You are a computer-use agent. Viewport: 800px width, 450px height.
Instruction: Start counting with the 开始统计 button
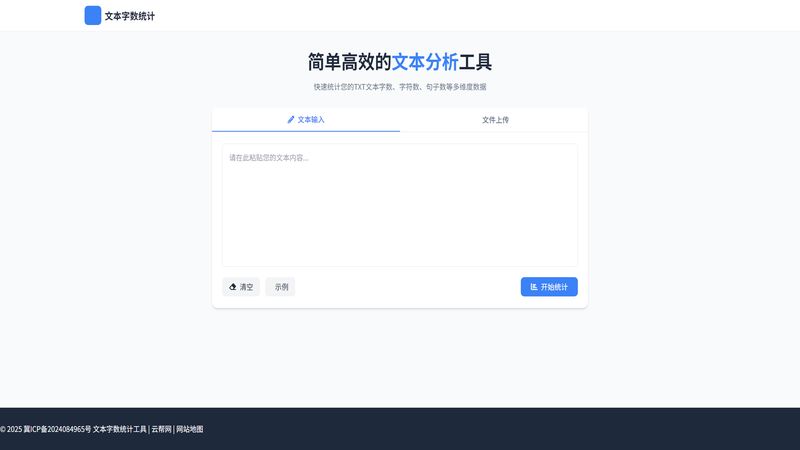click(x=549, y=287)
